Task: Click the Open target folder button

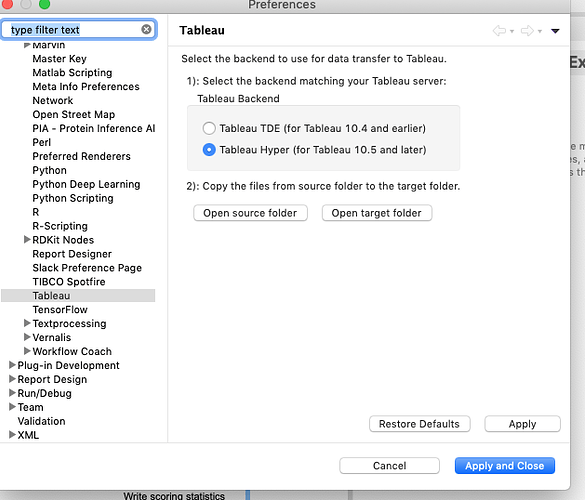Action: (x=377, y=213)
